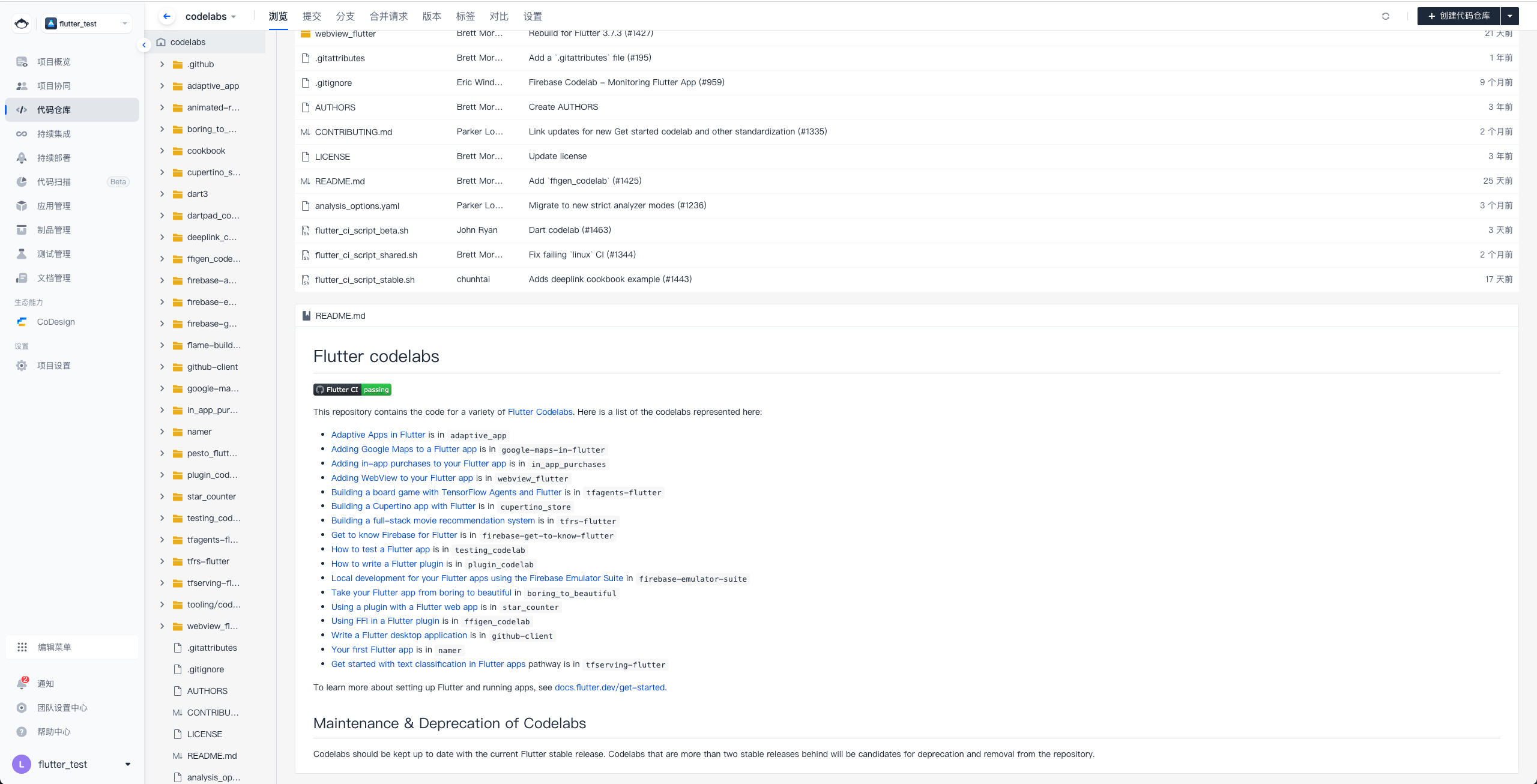Open the flutter_test user menu arrow
This screenshot has width=1537, height=784.
pyautogui.click(x=127, y=764)
